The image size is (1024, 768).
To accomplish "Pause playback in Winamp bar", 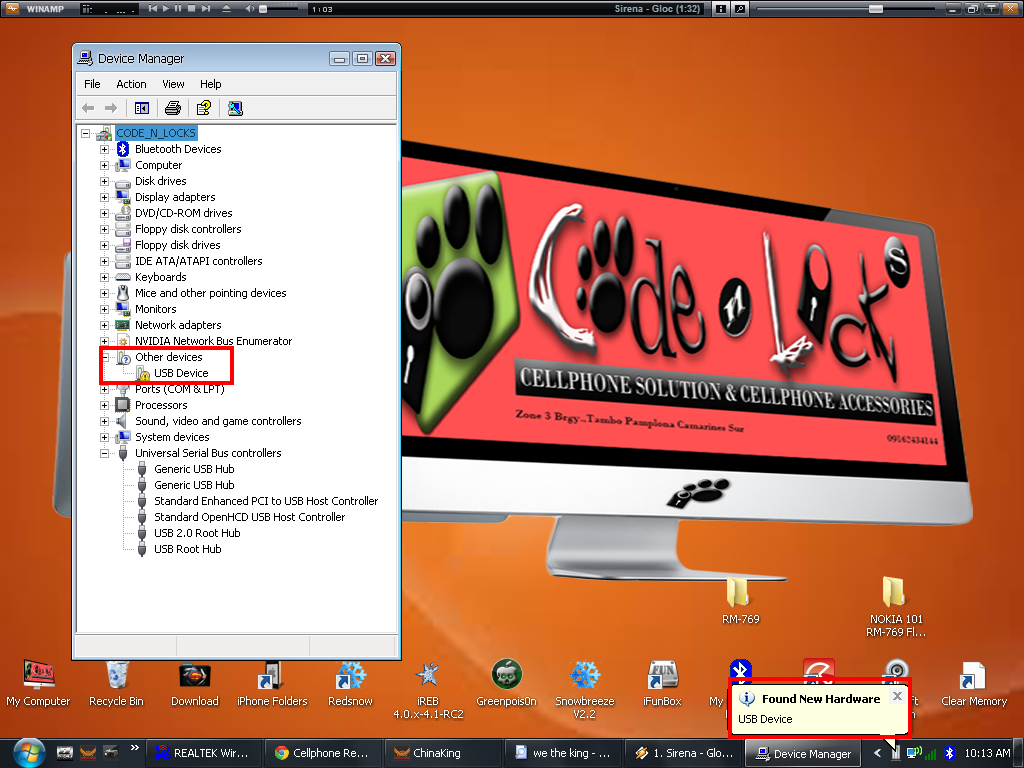I will tap(178, 8).
